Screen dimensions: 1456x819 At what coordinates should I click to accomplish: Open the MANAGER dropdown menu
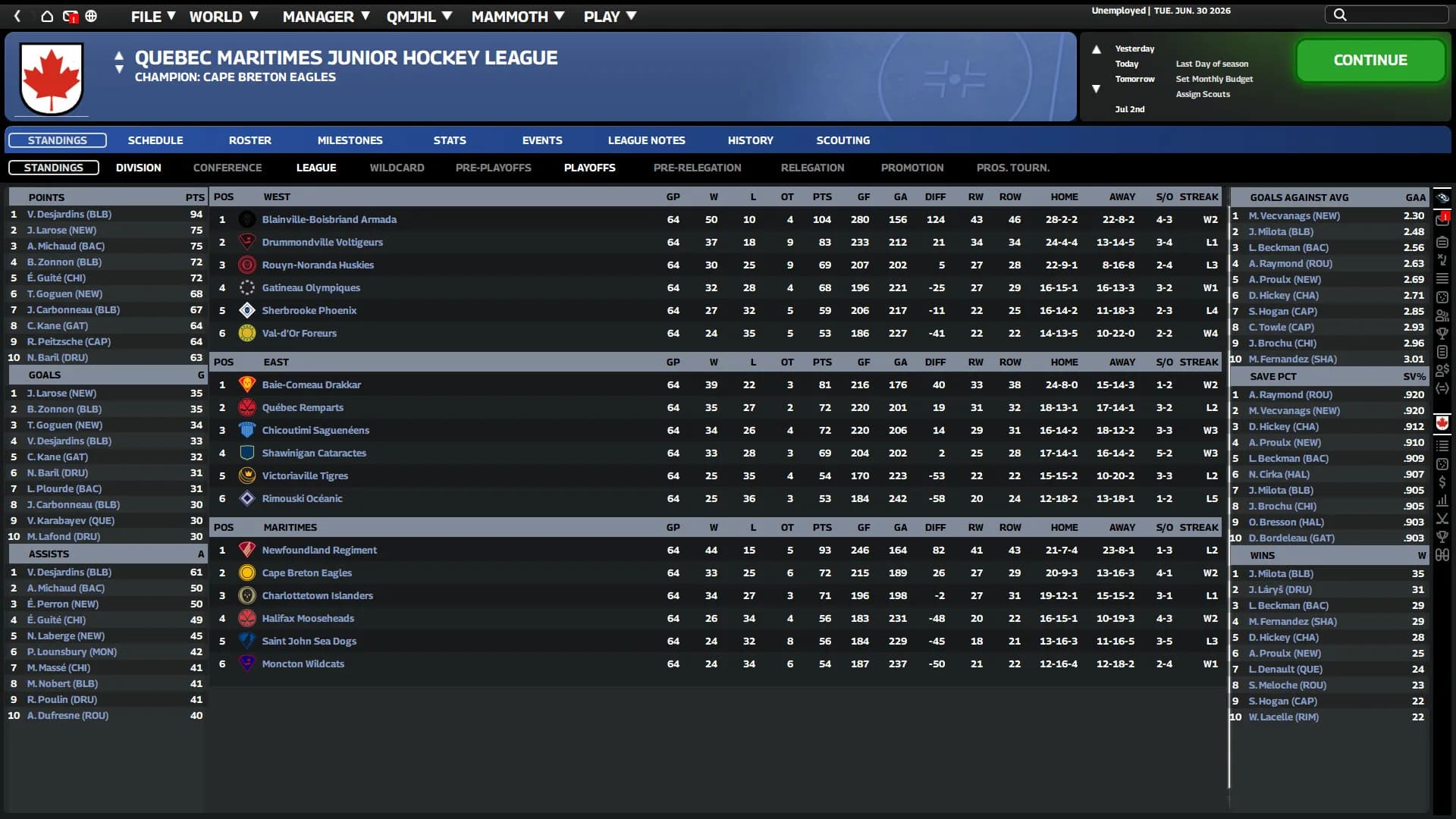pyautogui.click(x=326, y=17)
